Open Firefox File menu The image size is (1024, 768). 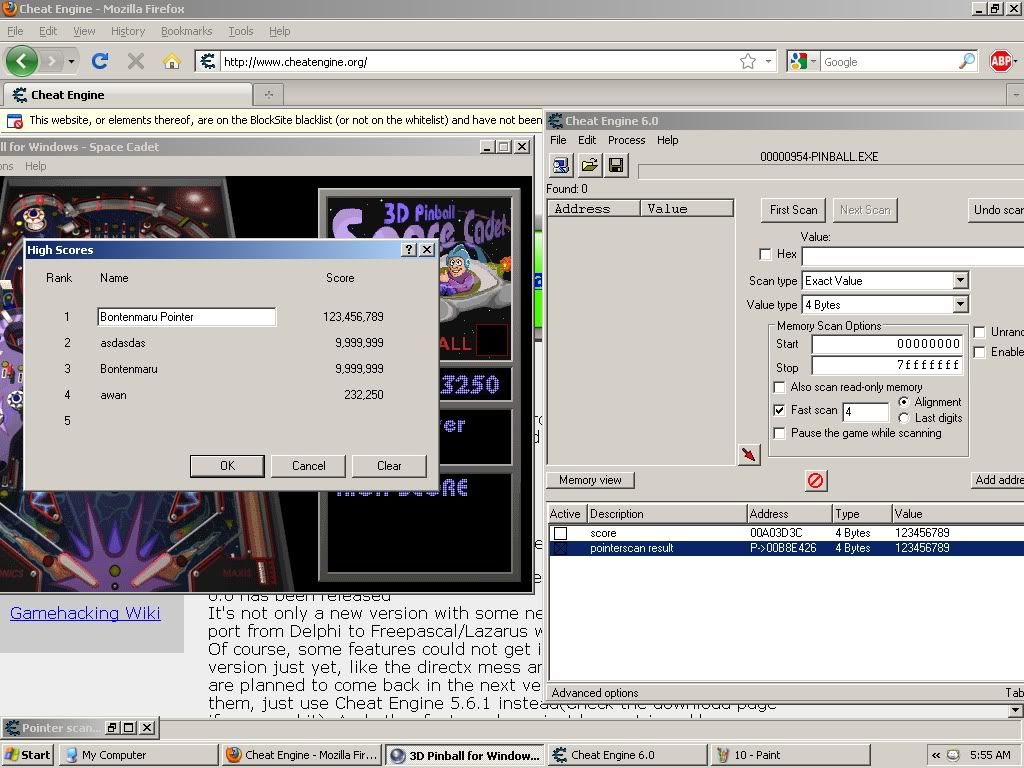pos(15,31)
